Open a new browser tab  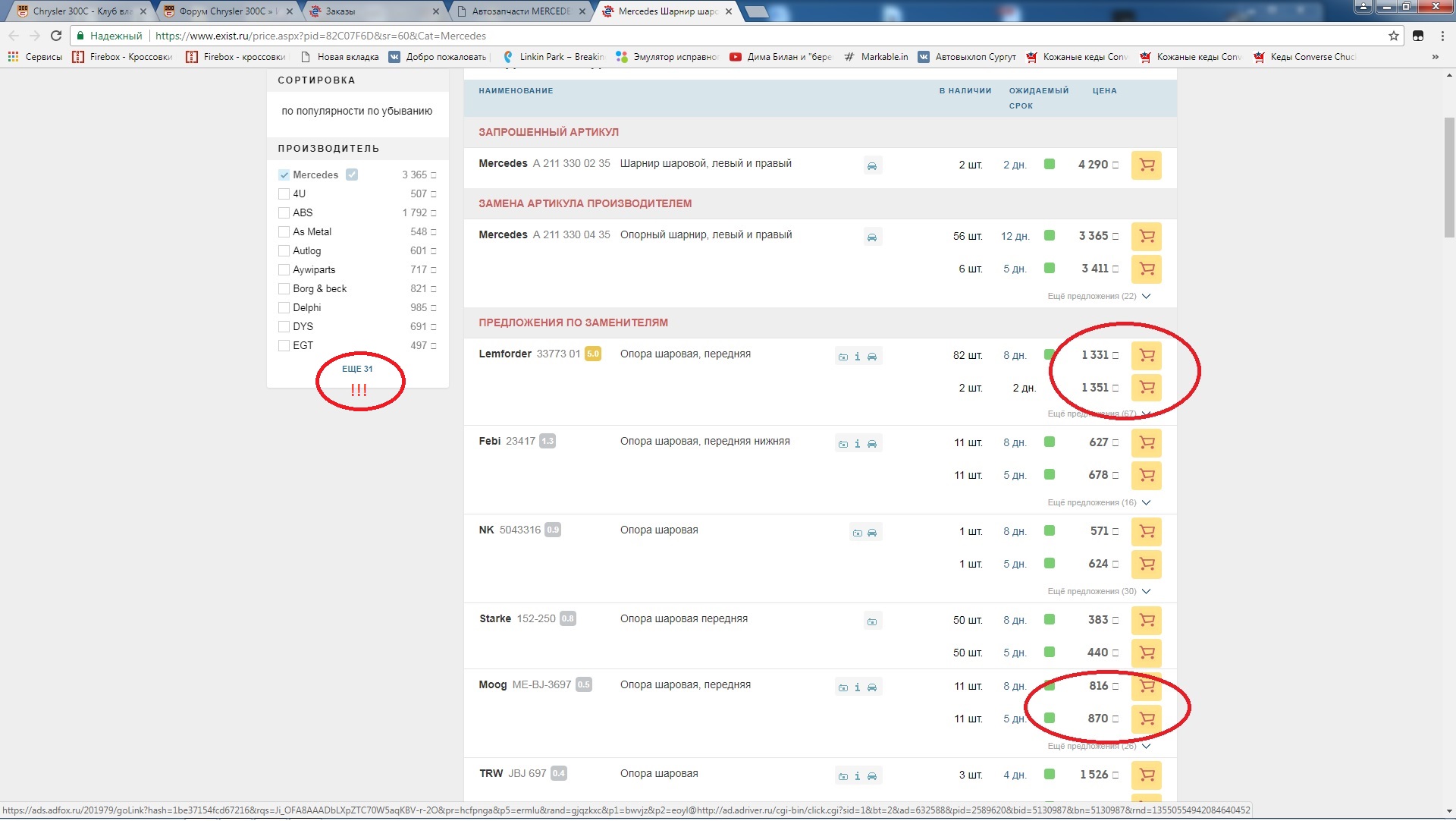click(x=756, y=11)
